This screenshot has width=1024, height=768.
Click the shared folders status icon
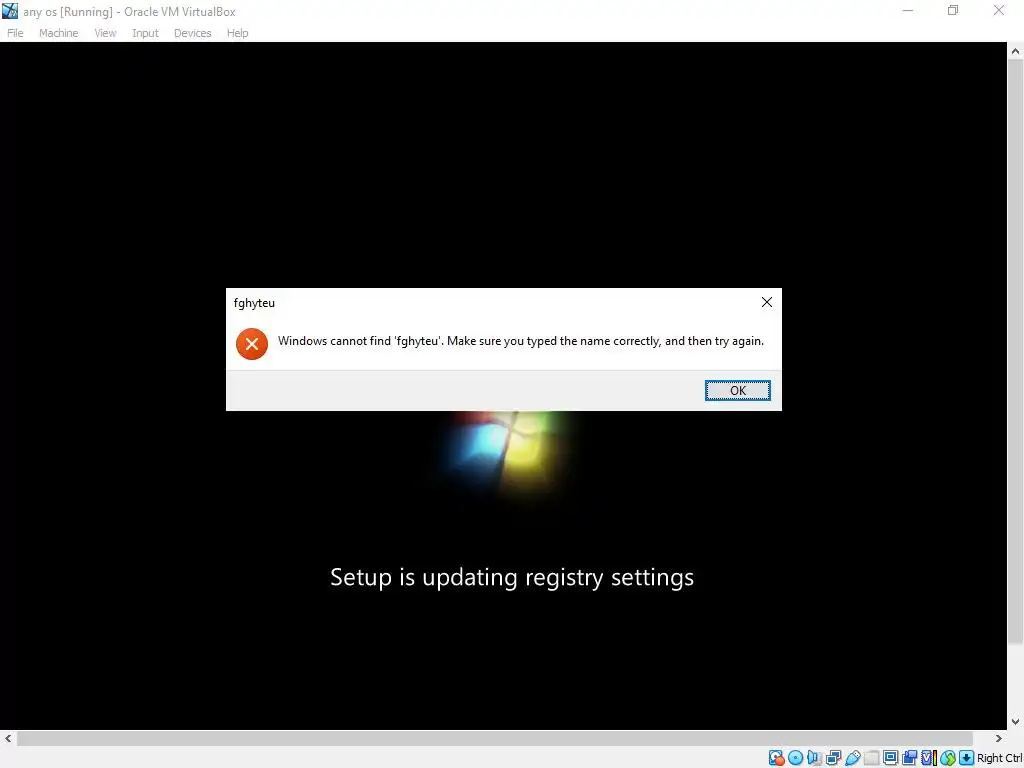871,758
